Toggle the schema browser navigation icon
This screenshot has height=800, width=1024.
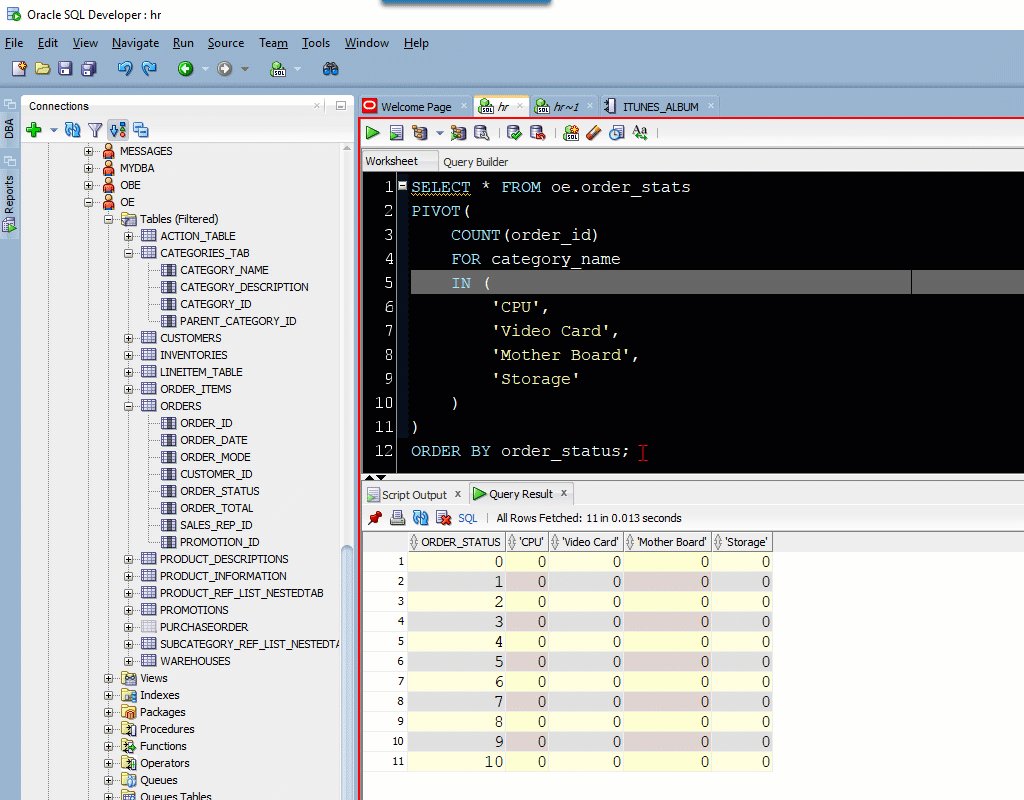tap(118, 130)
